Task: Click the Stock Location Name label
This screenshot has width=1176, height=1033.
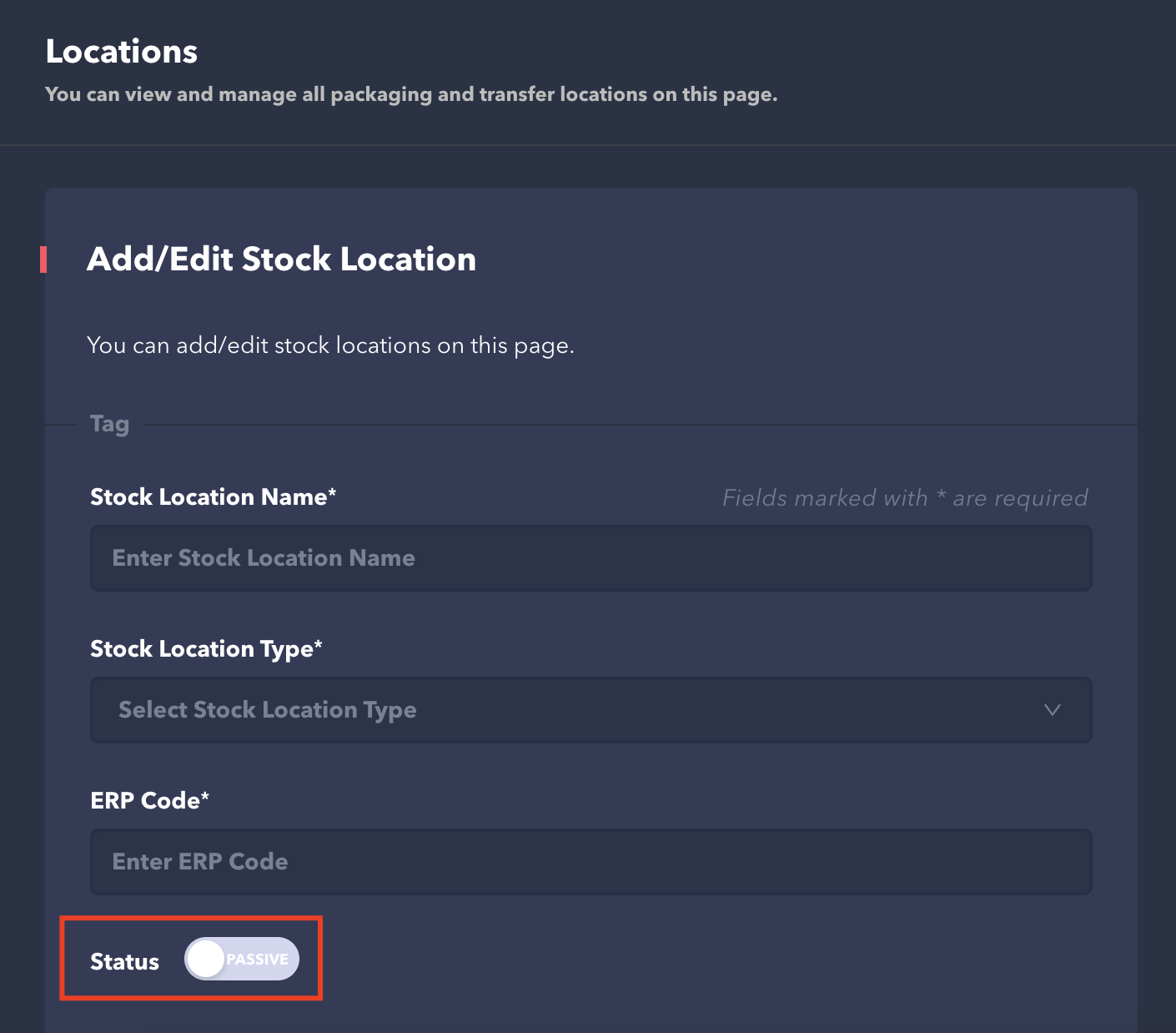Action: coord(213,497)
